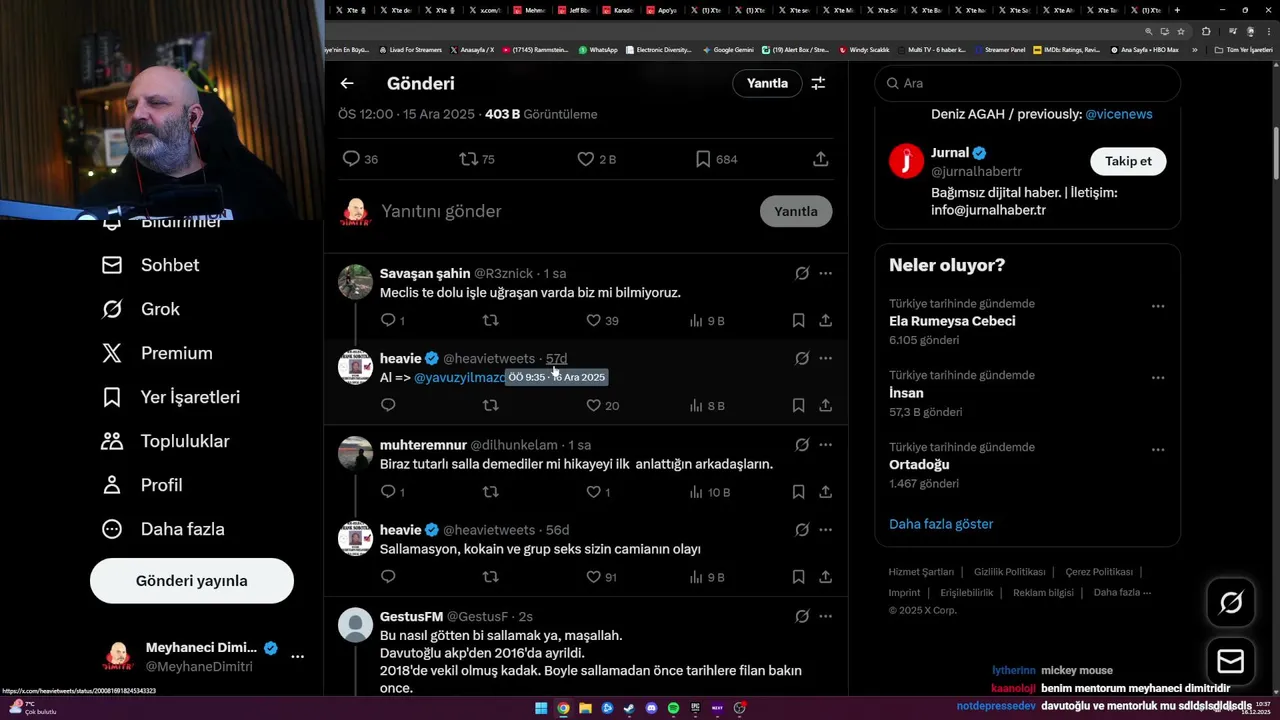
Task: Open more options on heavie 56d reply
Action: tap(826, 530)
